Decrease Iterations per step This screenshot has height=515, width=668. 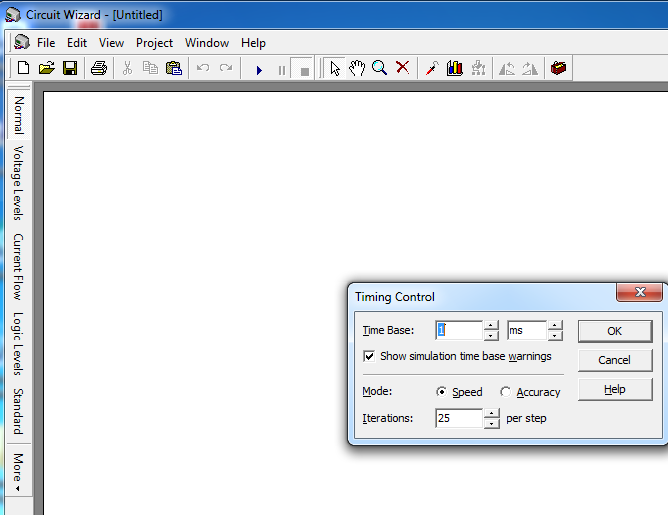(492, 423)
